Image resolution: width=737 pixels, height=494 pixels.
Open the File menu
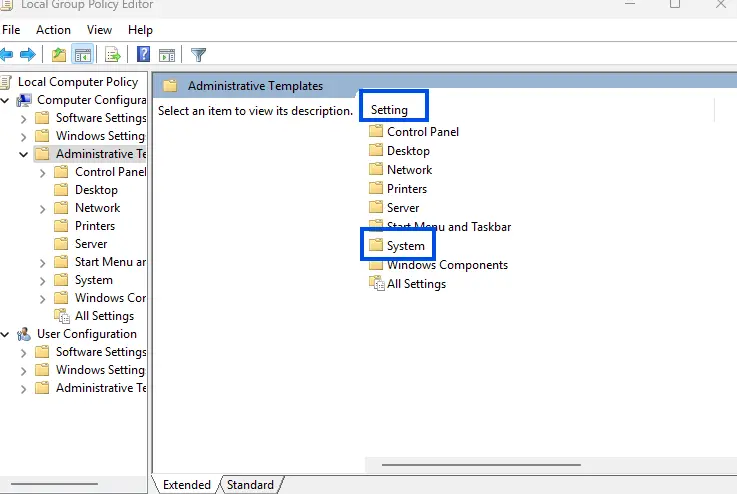[x=11, y=30]
